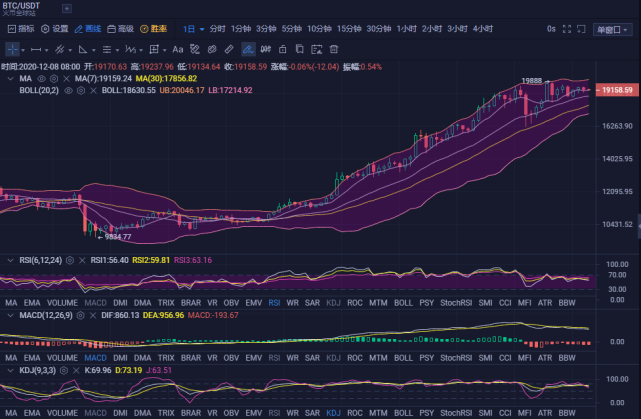The width and height of the screenshot is (641, 419).
Task: Open the 指标 indicators menu
Action: click(x=21, y=29)
